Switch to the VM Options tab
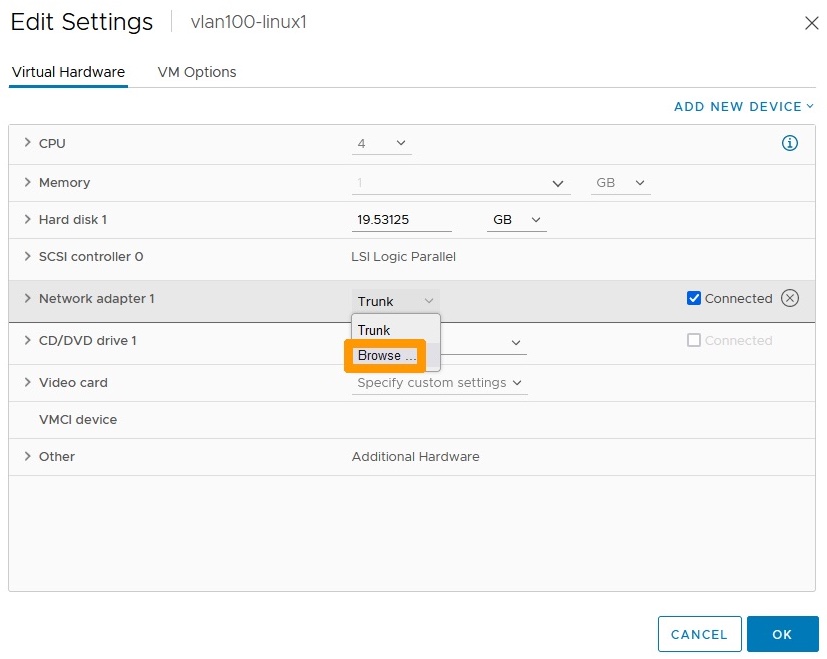This screenshot has height=659, width=827. 197,72
